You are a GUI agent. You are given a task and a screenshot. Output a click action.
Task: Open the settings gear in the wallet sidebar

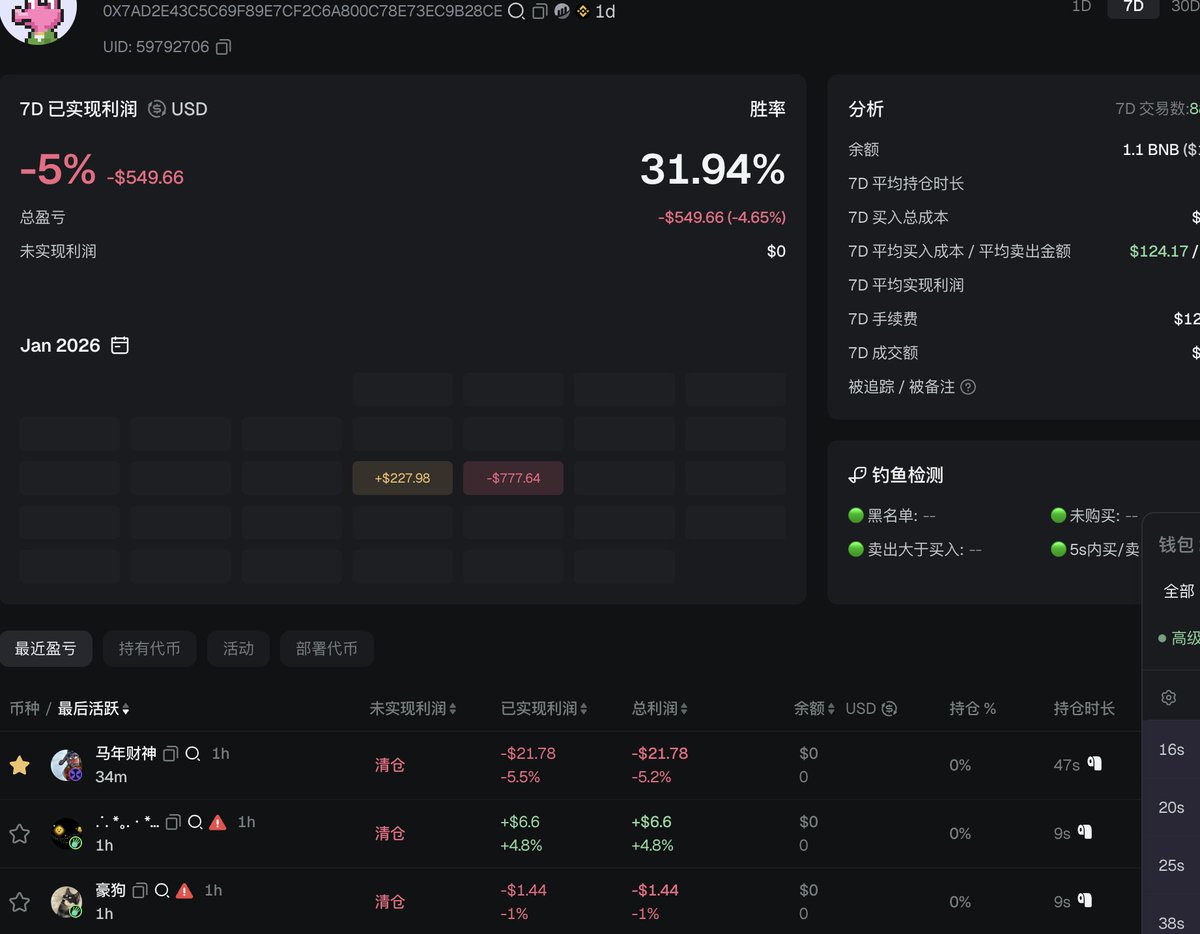(x=1169, y=697)
